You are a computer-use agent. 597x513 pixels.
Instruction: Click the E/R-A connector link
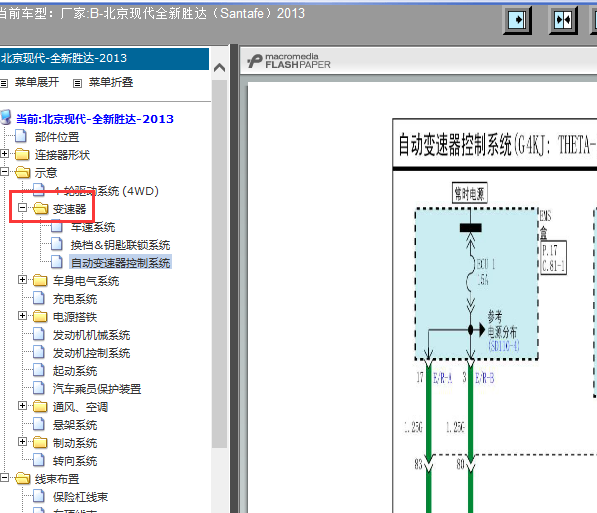pyautogui.click(x=443, y=378)
